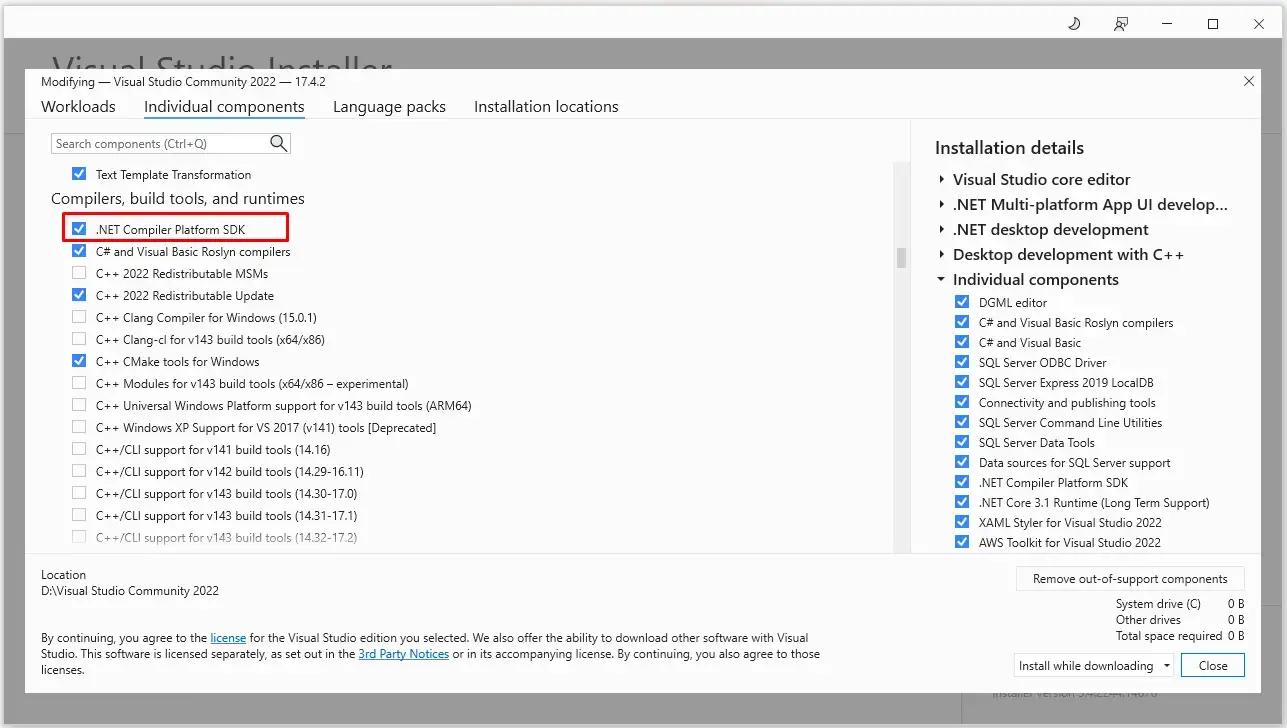Click the feedback icon in title bar
1287x728 pixels.
point(1121,24)
